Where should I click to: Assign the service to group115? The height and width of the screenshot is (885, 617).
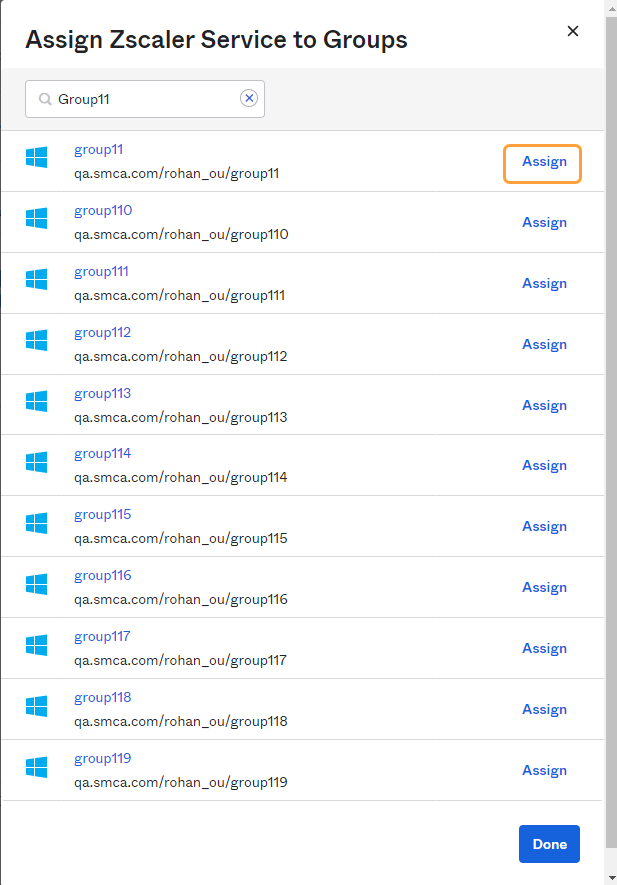[544, 526]
